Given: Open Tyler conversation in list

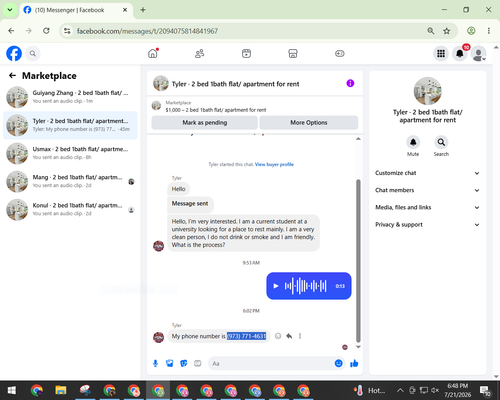Looking at the screenshot, I should (70, 125).
